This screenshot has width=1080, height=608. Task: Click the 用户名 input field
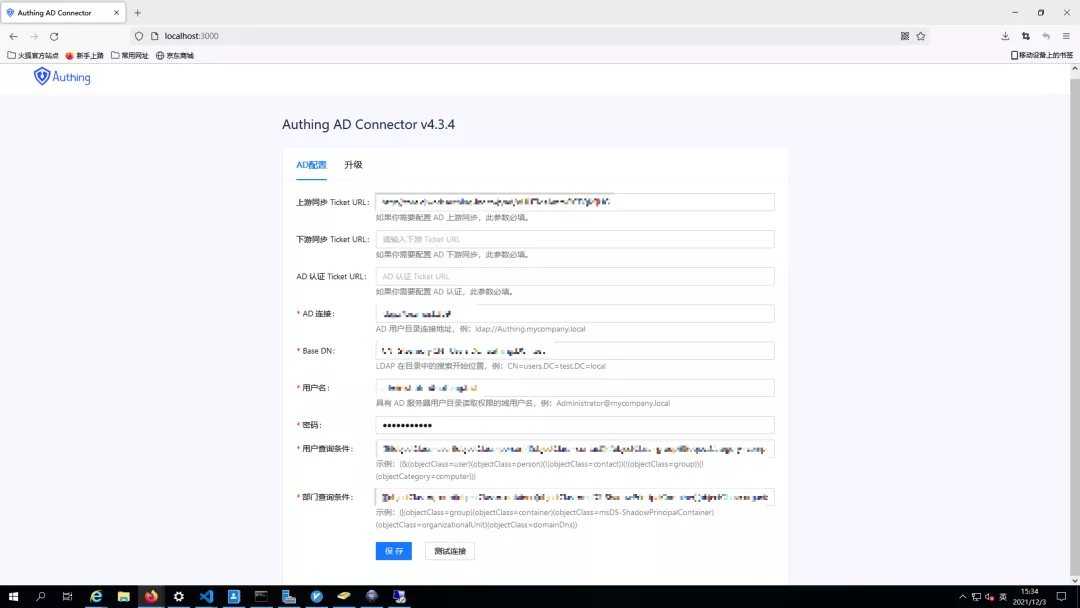[574, 388]
